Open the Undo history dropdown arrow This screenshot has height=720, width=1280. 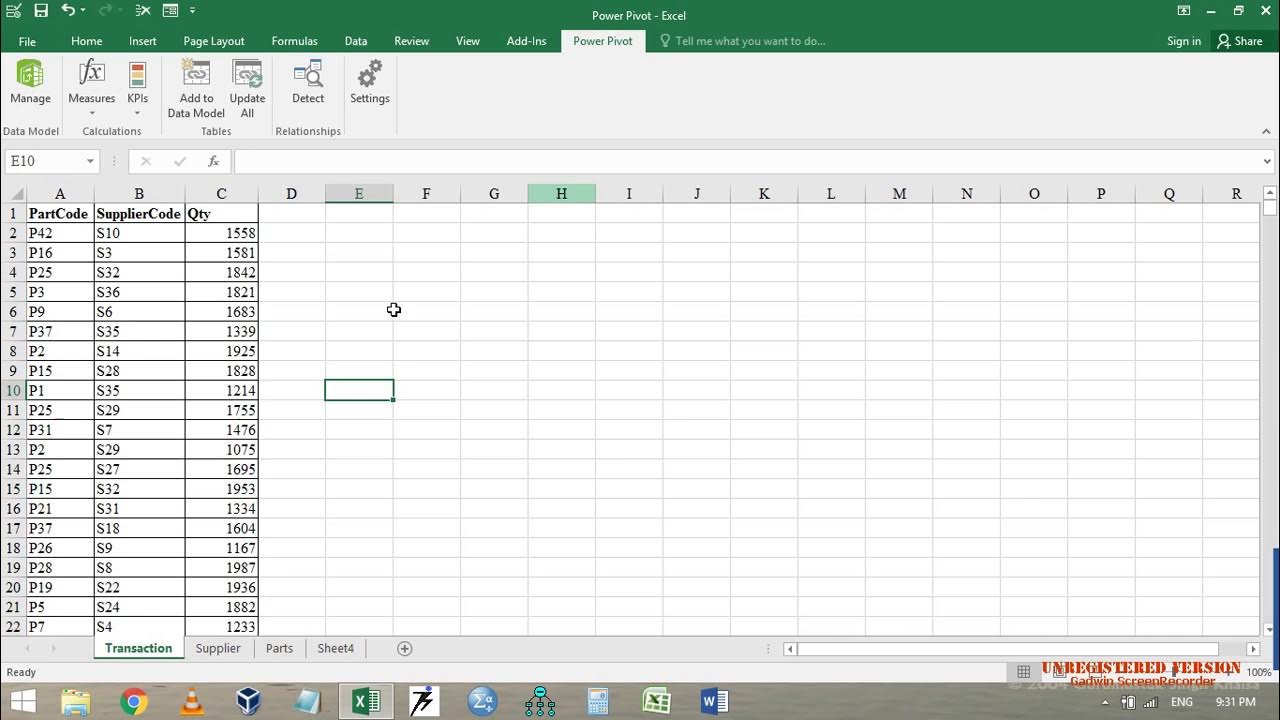[x=82, y=11]
